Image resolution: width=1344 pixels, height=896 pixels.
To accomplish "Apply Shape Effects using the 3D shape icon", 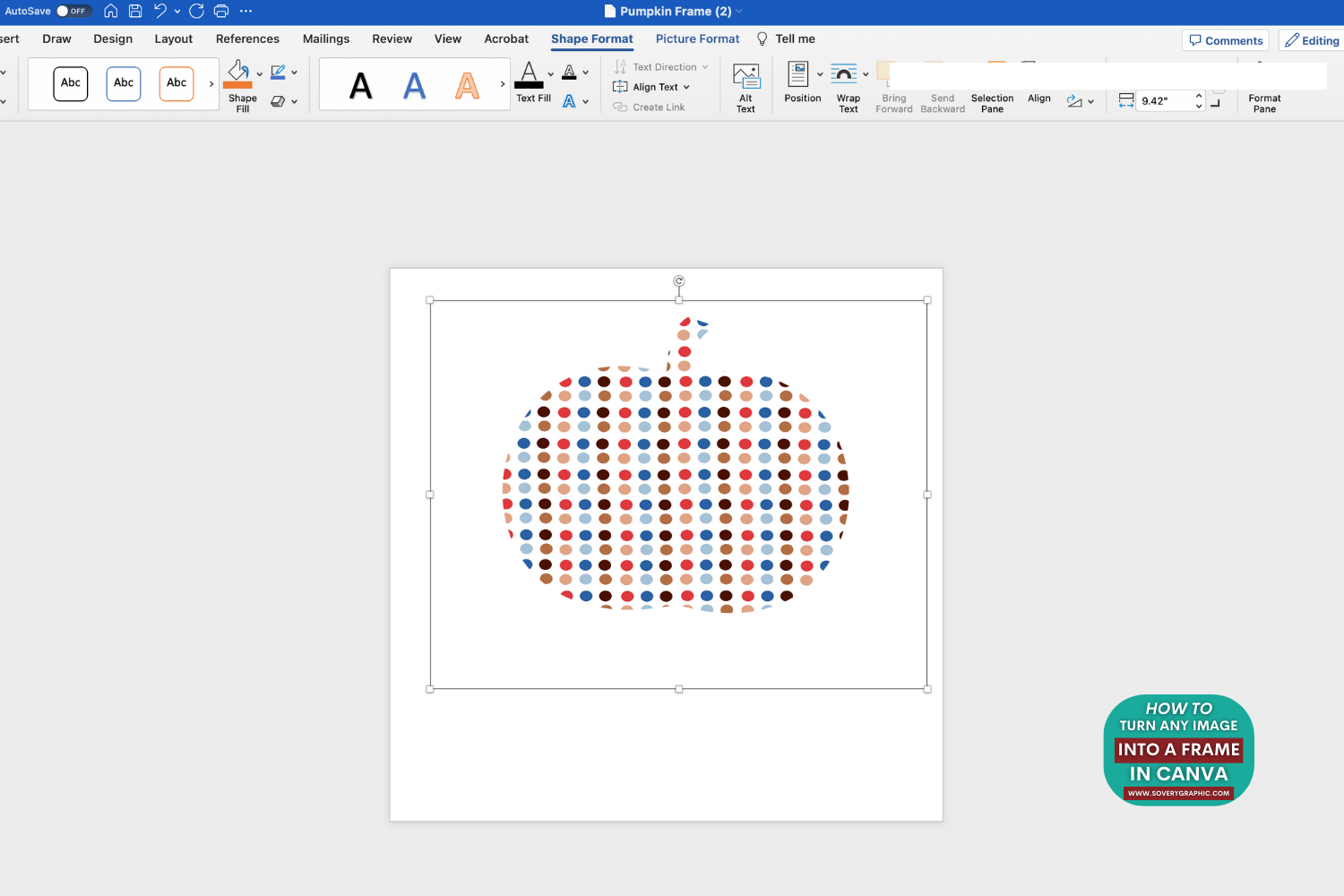I will pyautogui.click(x=279, y=100).
